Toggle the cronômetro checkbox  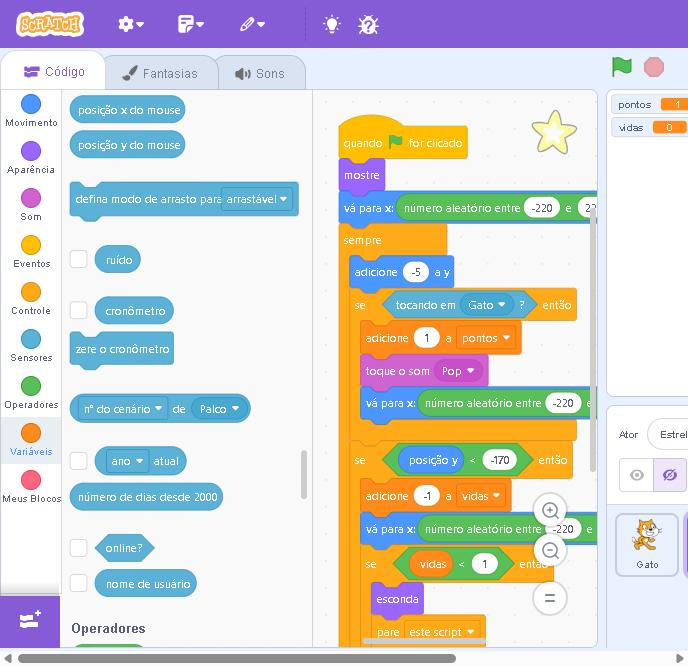coord(79,310)
